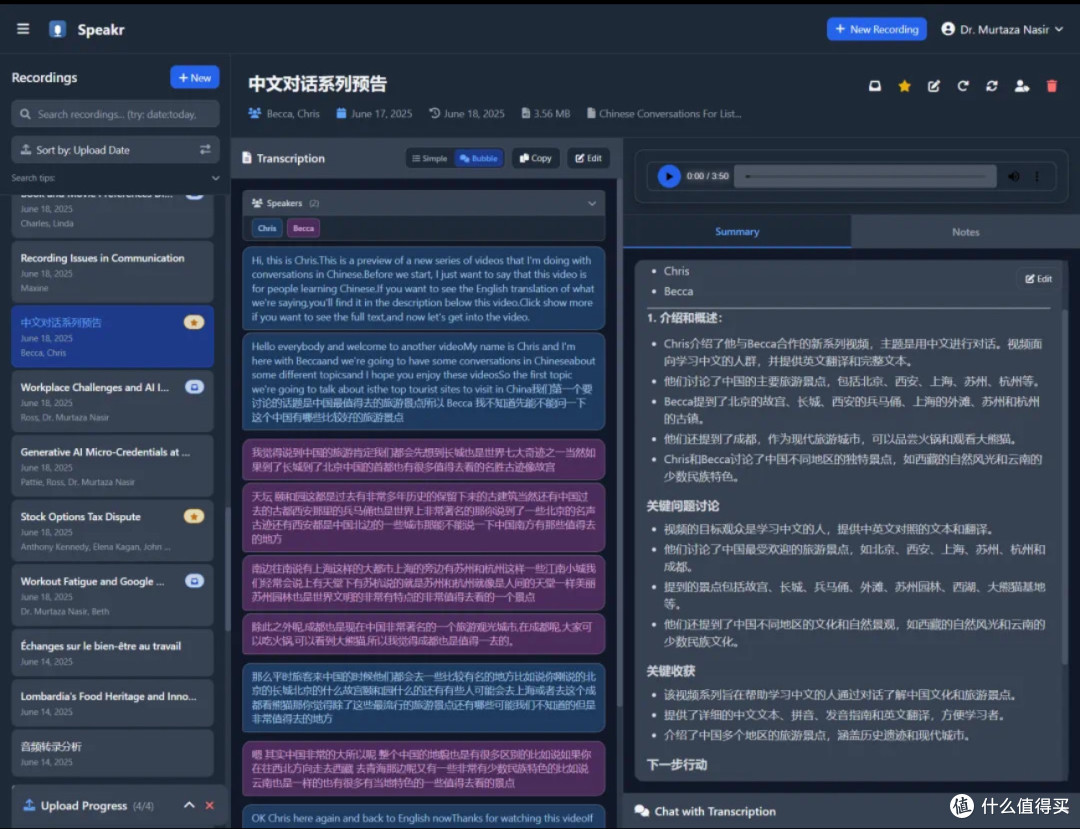Mute the audio player volume

1014,176
